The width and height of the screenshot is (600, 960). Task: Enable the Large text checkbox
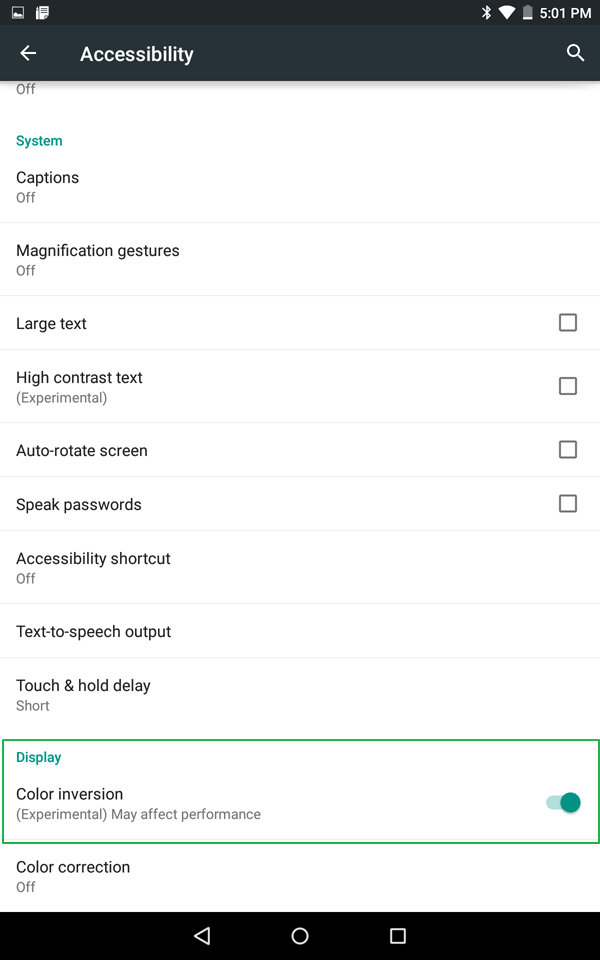[x=568, y=322]
